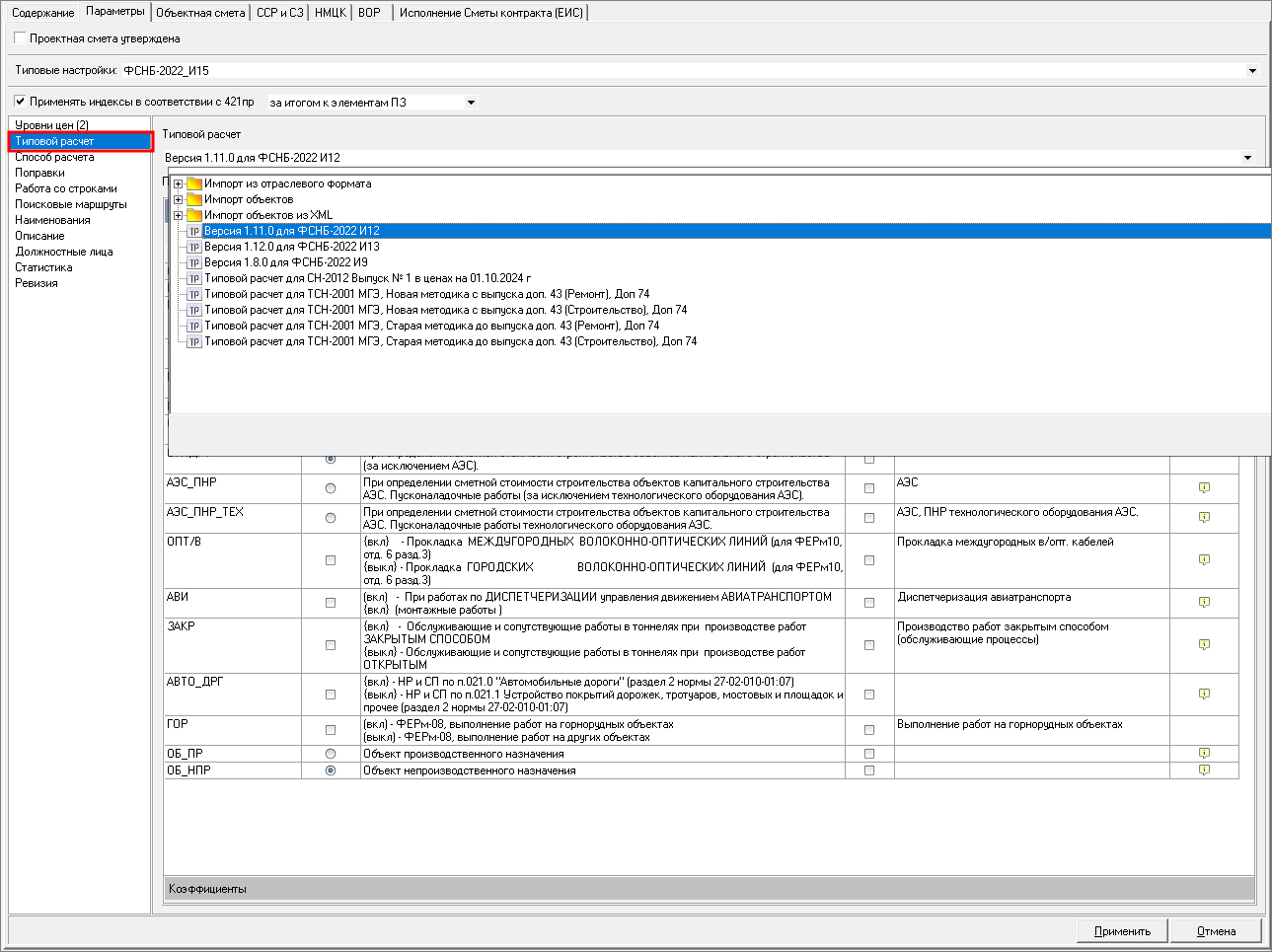The width and height of the screenshot is (1272, 952).
Task: Open the НМЦК tab
Action: click(331, 13)
